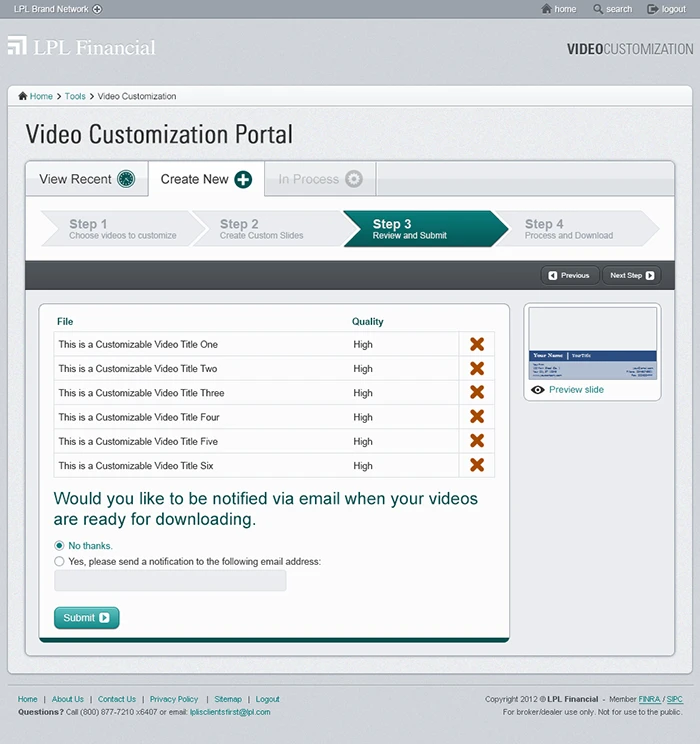Remove Video Title Six with its X icon

[x=477, y=465]
